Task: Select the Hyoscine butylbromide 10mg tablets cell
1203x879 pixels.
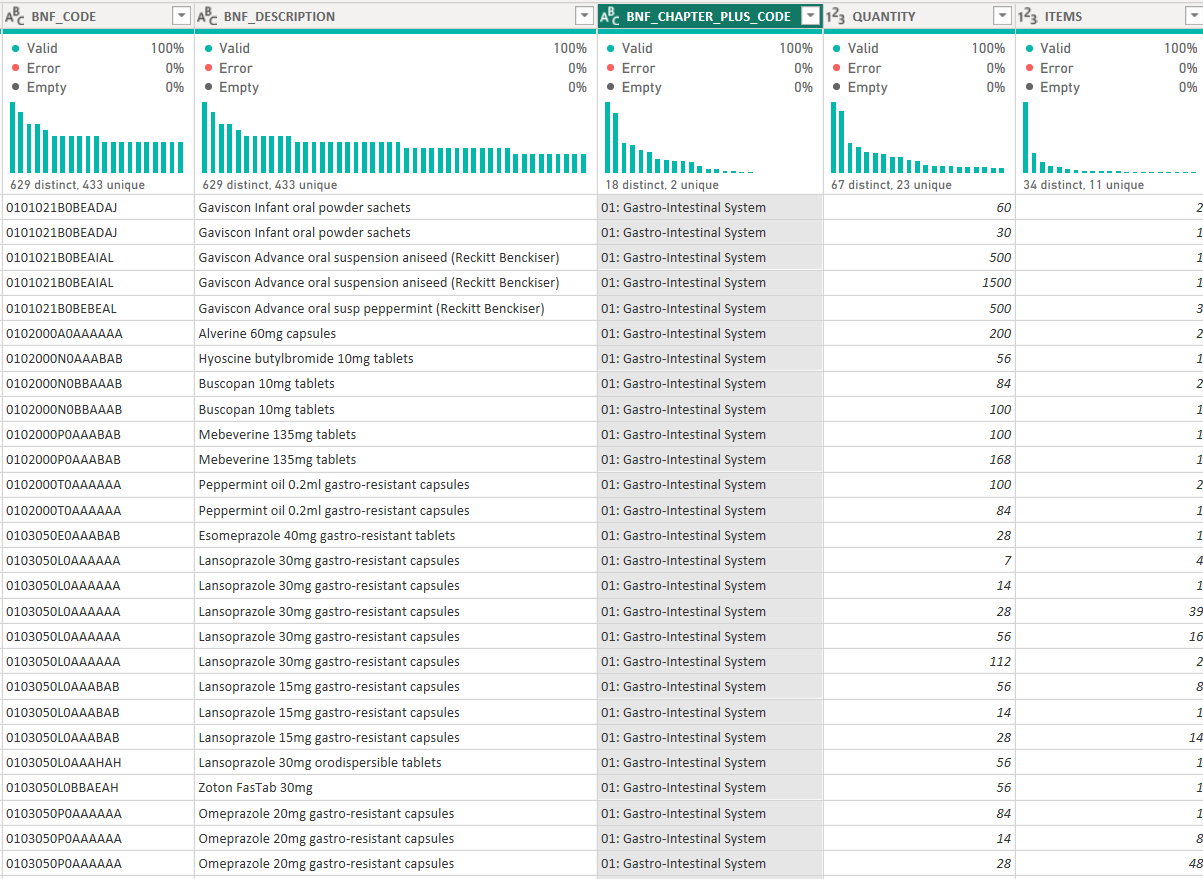Action: (x=396, y=358)
